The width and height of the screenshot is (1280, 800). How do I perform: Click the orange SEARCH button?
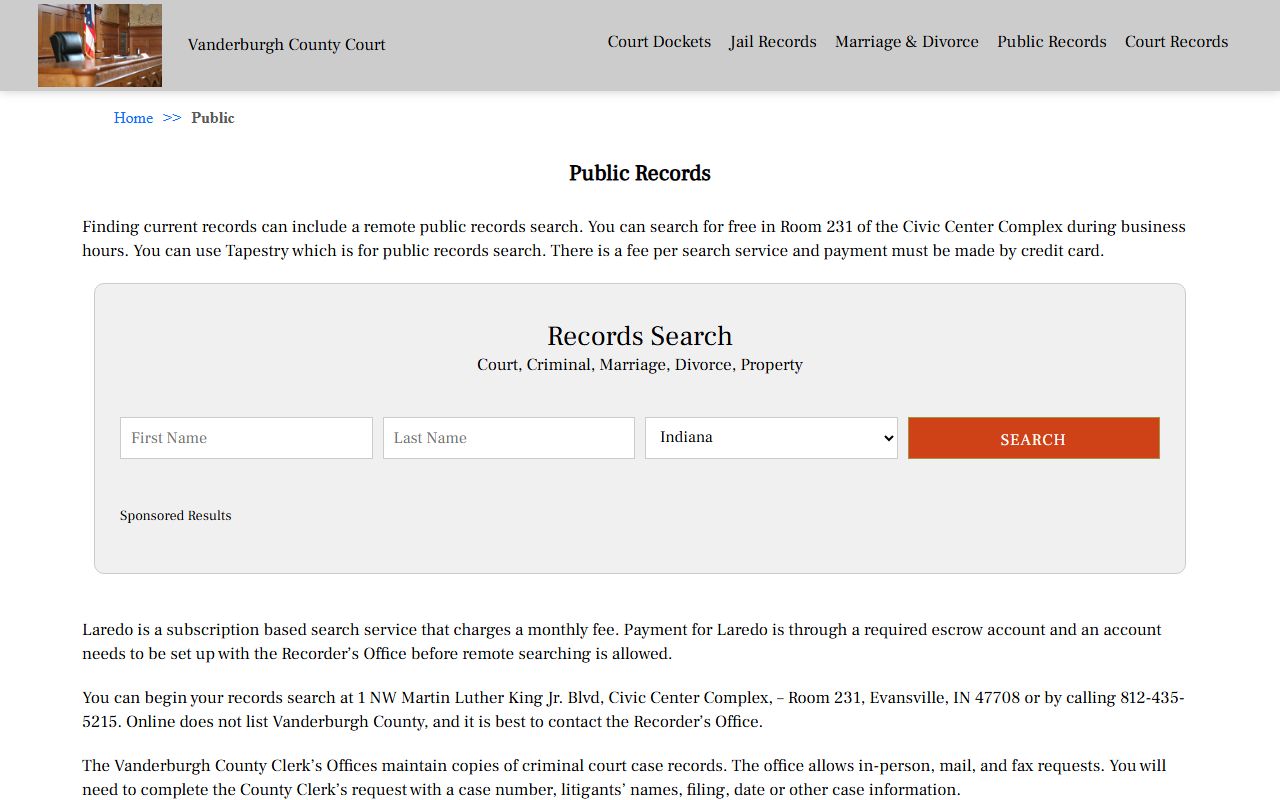1034,438
